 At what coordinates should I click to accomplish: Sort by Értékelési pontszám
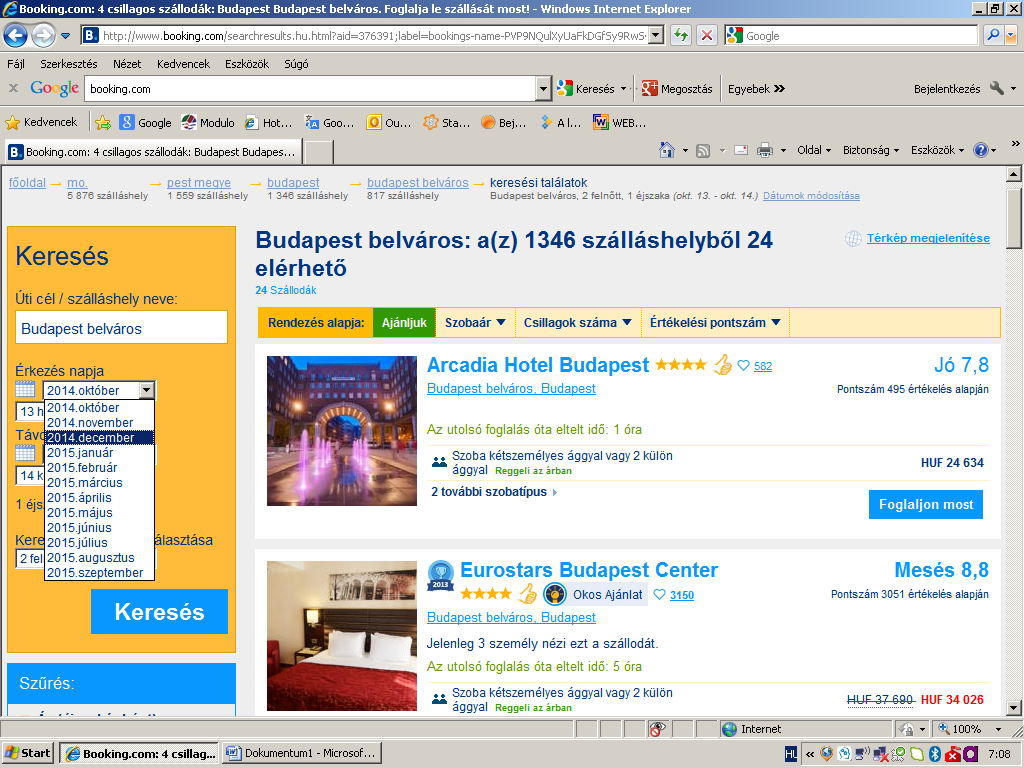pyautogui.click(x=715, y=323)
